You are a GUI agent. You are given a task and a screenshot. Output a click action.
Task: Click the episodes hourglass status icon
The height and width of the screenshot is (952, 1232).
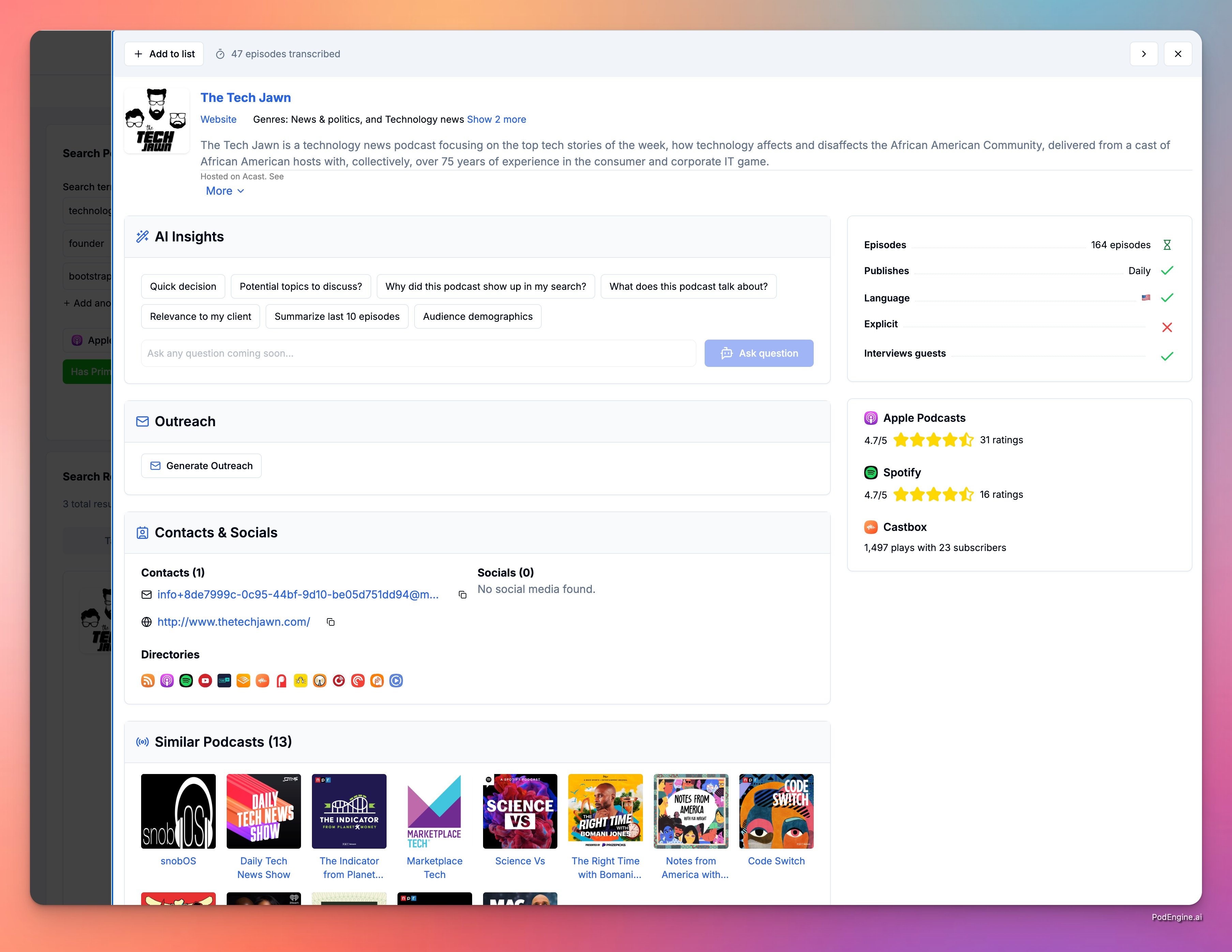click(x=1167, y=245)
